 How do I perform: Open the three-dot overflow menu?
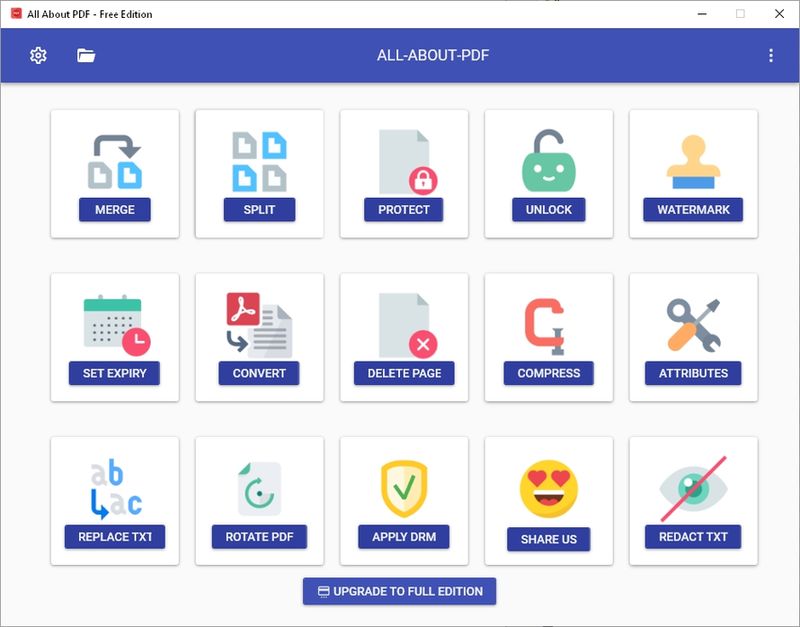(x=770, y=56)
